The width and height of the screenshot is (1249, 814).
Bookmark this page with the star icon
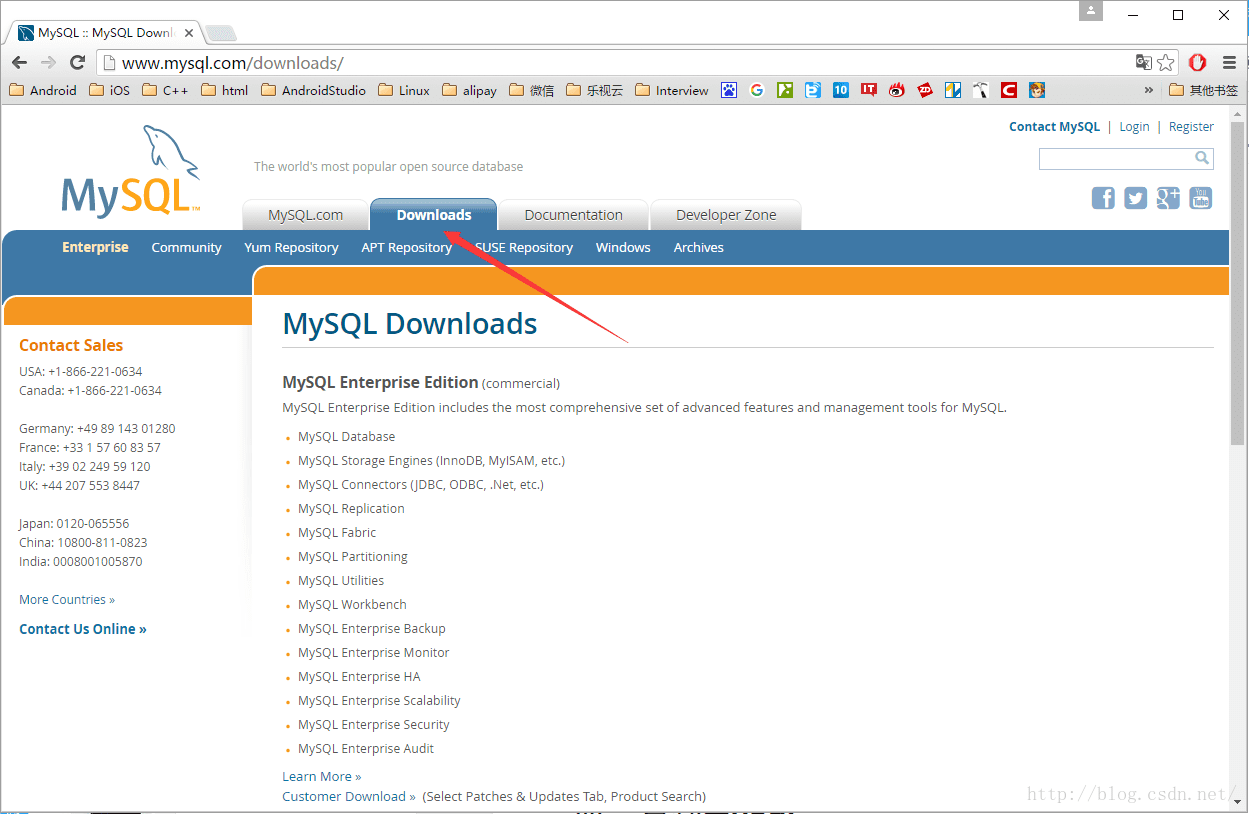pos(1166,63)
